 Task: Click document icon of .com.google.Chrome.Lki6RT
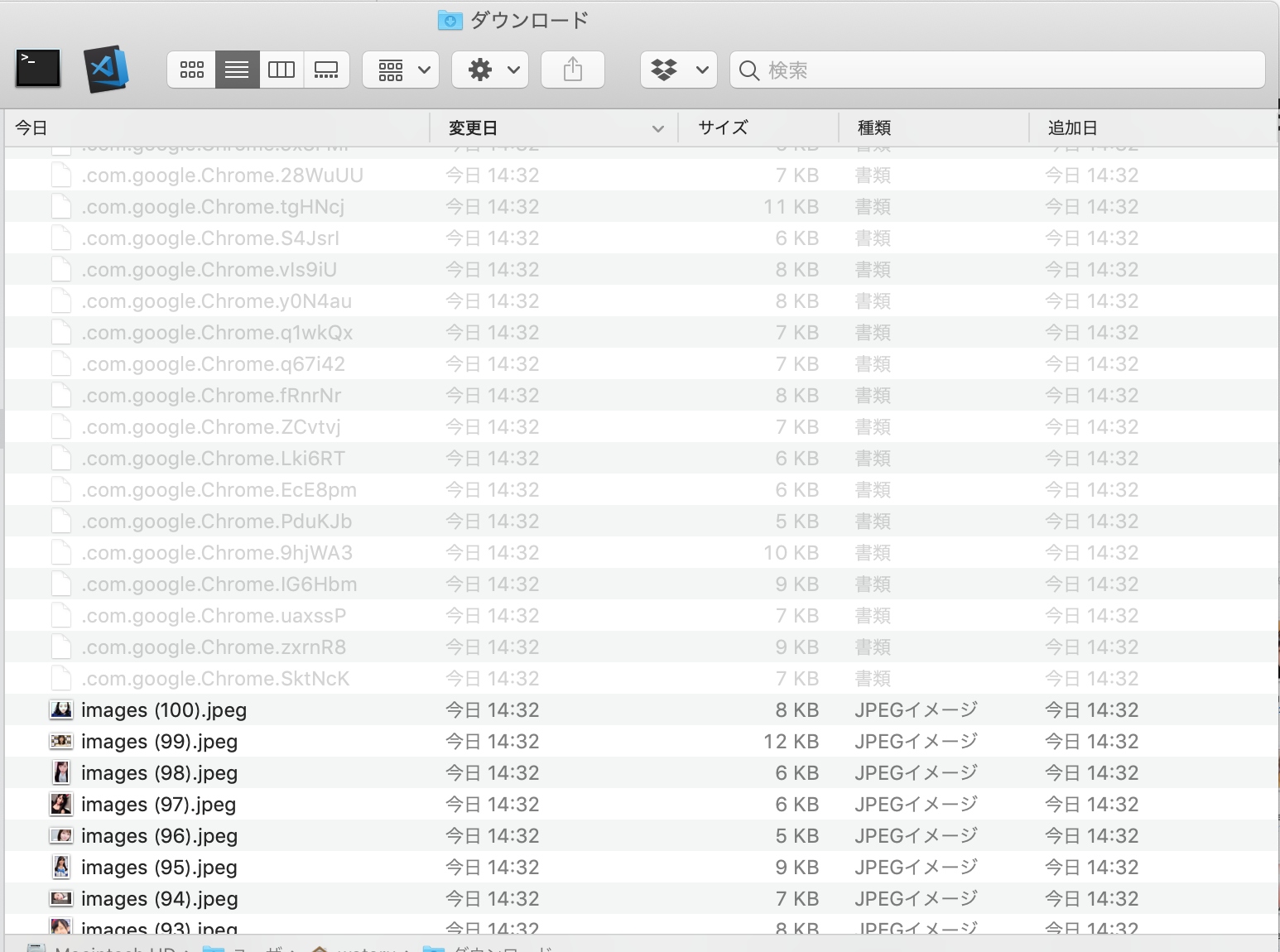(x=61, y=458)
